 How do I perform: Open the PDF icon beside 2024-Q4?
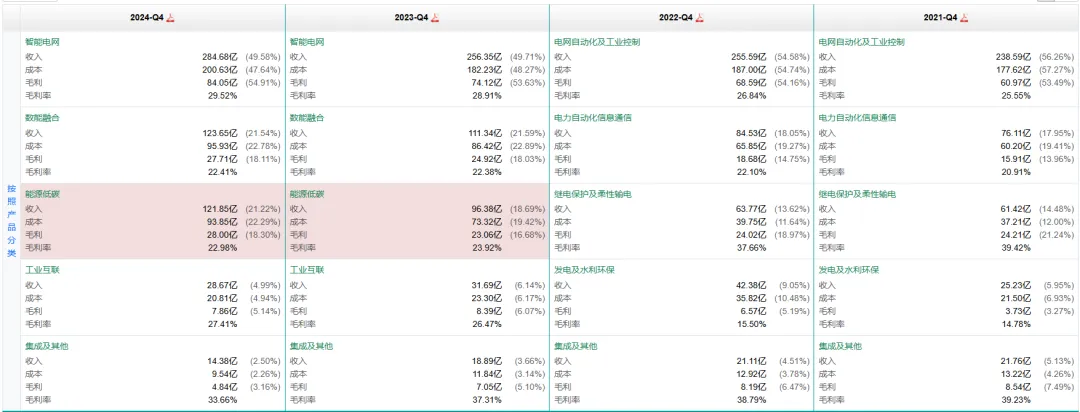[x=171, y=18]
